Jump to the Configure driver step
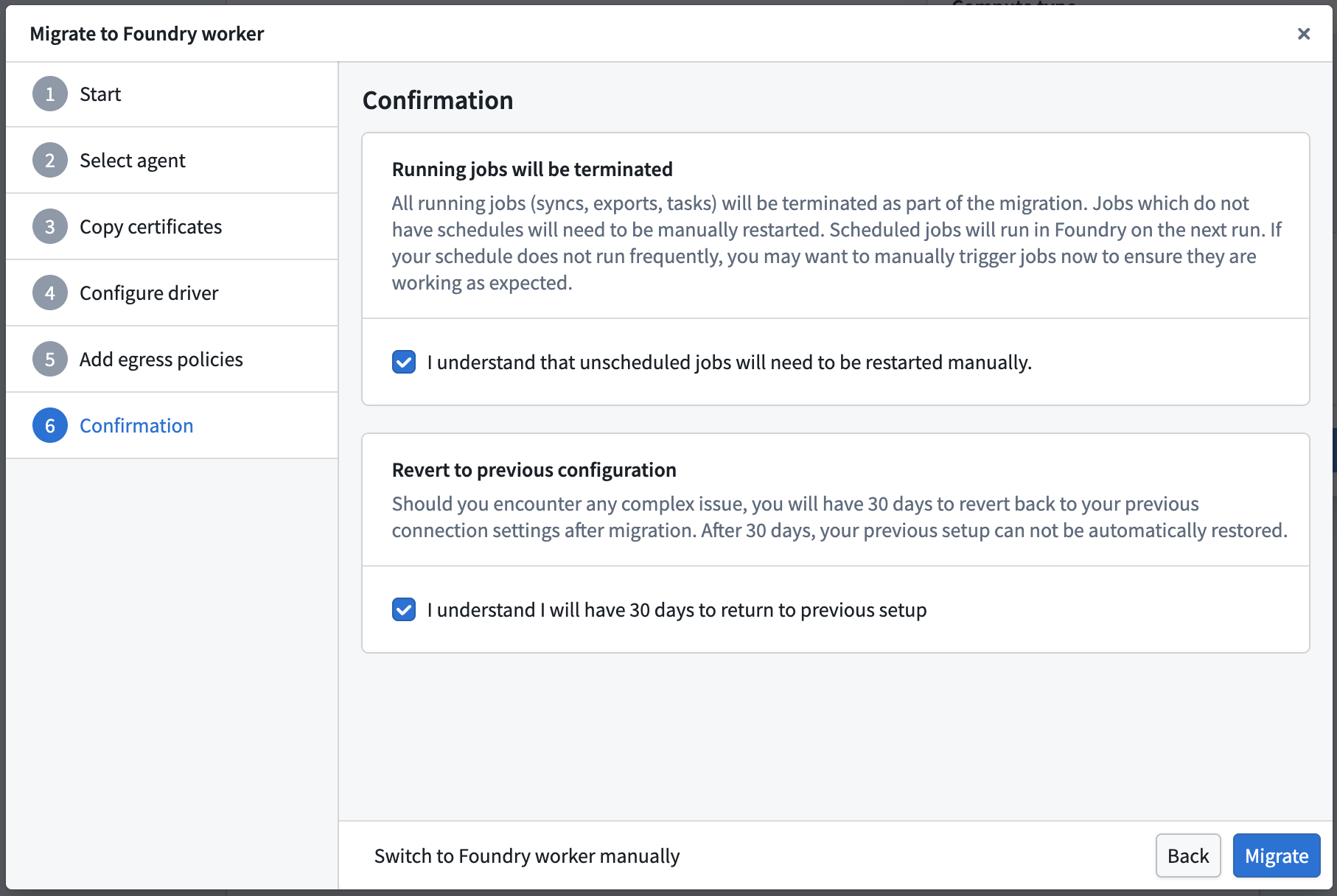Screen dimensions: 1337x896 [x=172, y=293]
